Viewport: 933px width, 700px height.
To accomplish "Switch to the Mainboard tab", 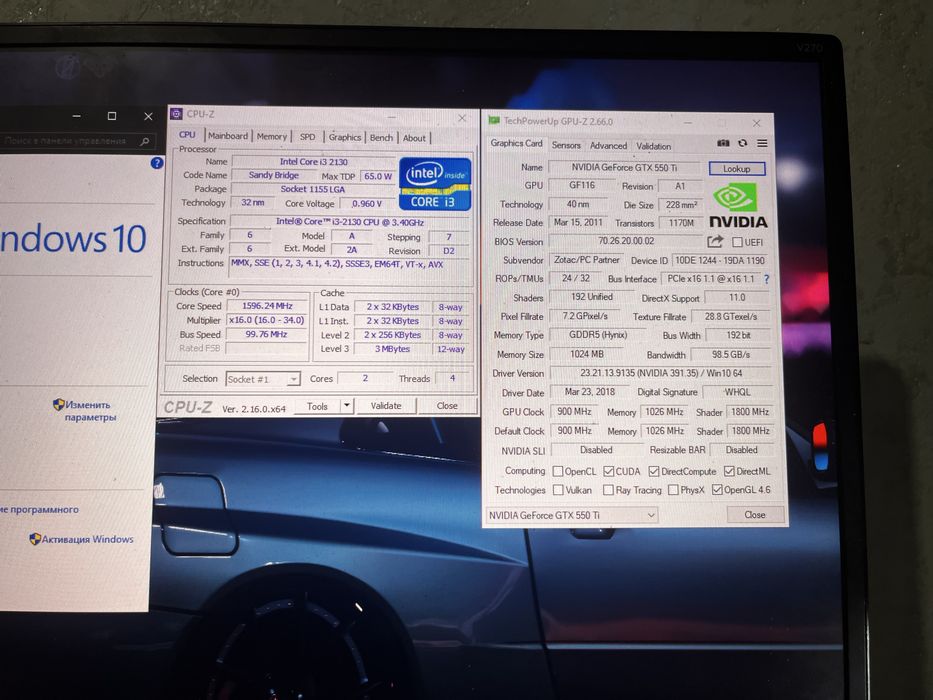I will click(228, 136).
